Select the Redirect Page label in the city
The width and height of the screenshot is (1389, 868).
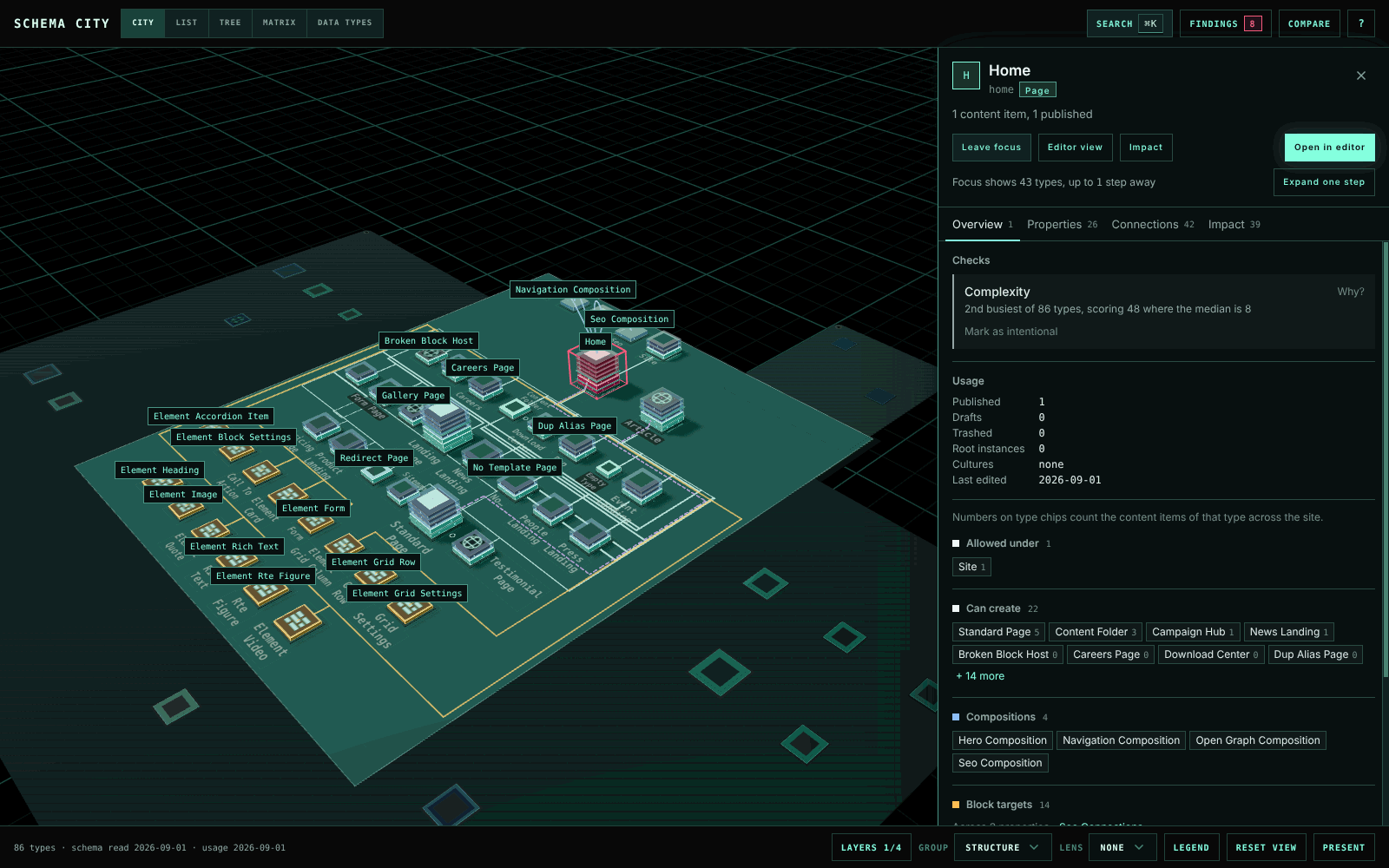[374, 458]
